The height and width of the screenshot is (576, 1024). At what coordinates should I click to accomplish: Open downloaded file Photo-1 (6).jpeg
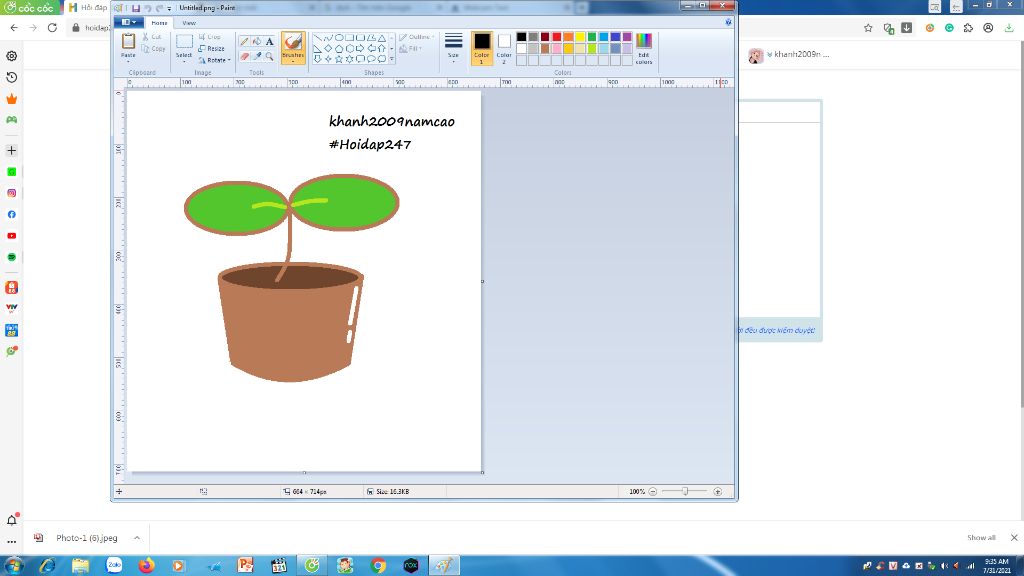pos(86,537)
